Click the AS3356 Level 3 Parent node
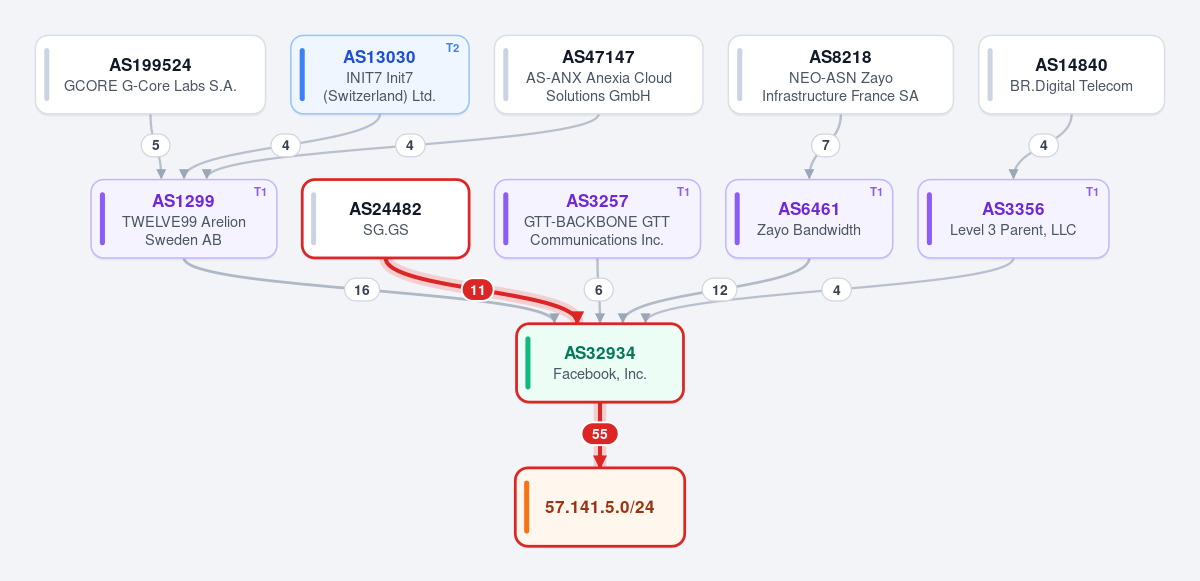 click(1013, 219)
